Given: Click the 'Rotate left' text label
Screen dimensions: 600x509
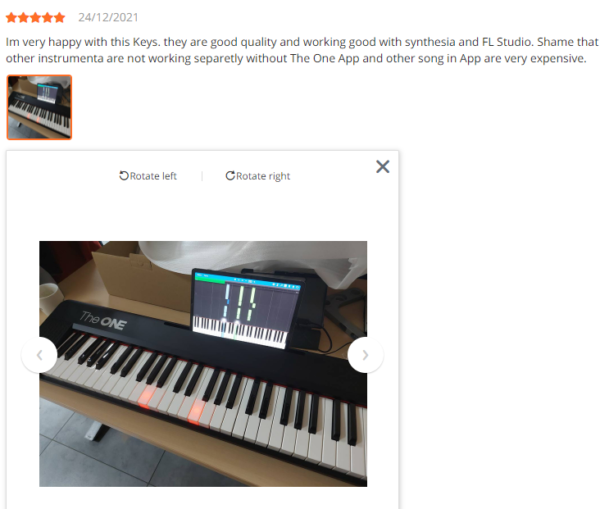Looking at the screenshot, I should [153, 176].
